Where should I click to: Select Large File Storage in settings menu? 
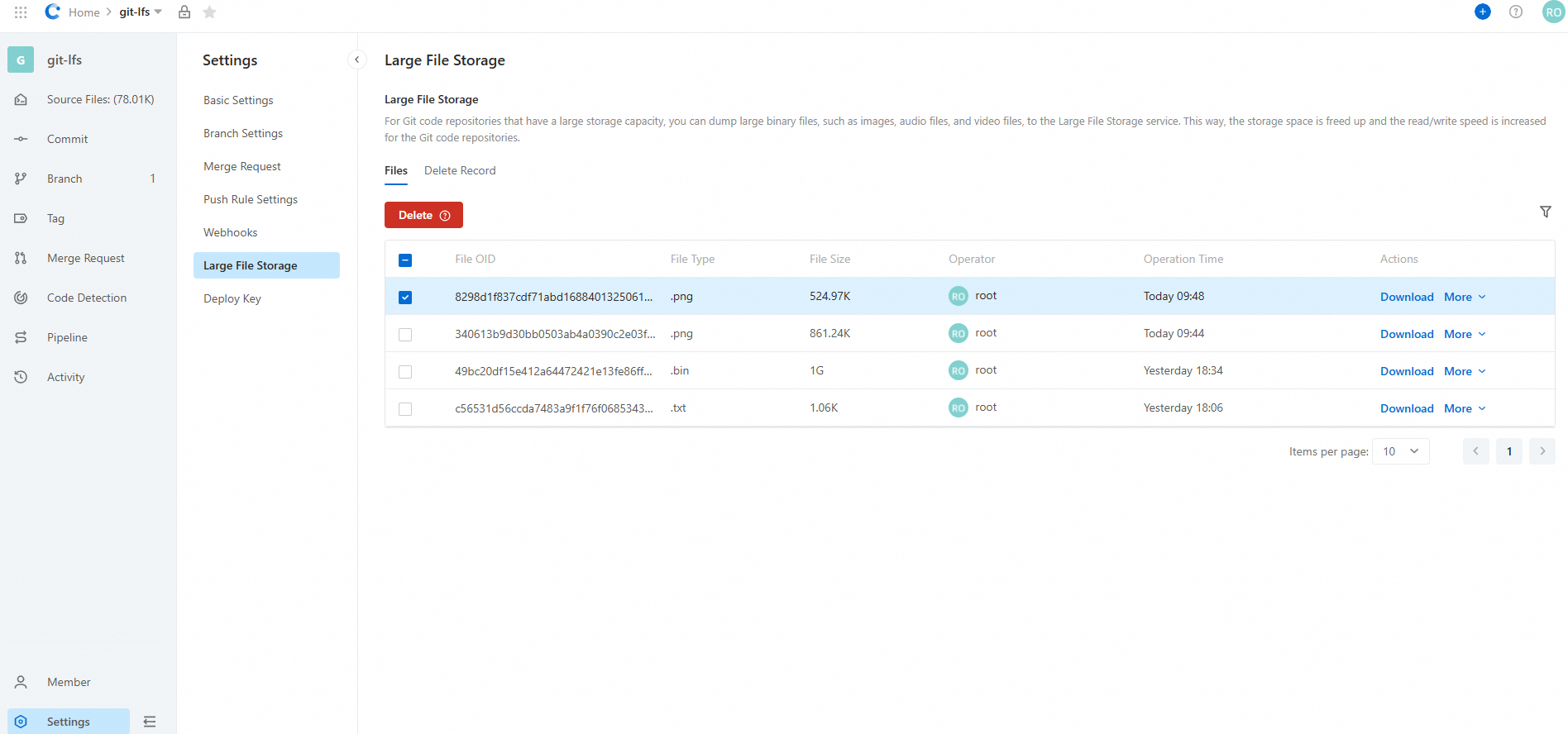click(266, 265)
